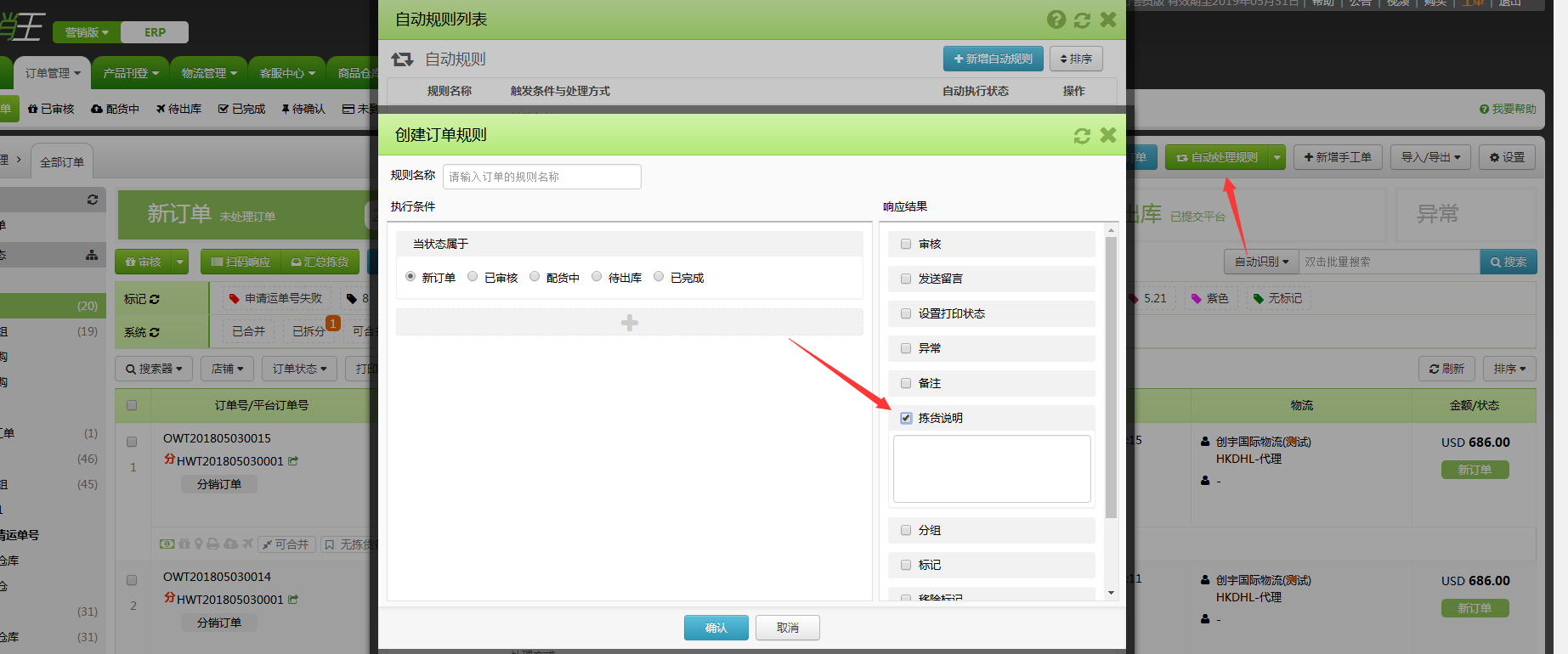The width and height of the screenshot is (1568, 654).
Task: Check the 分组 response checkbox
Action: pos(906,530)
